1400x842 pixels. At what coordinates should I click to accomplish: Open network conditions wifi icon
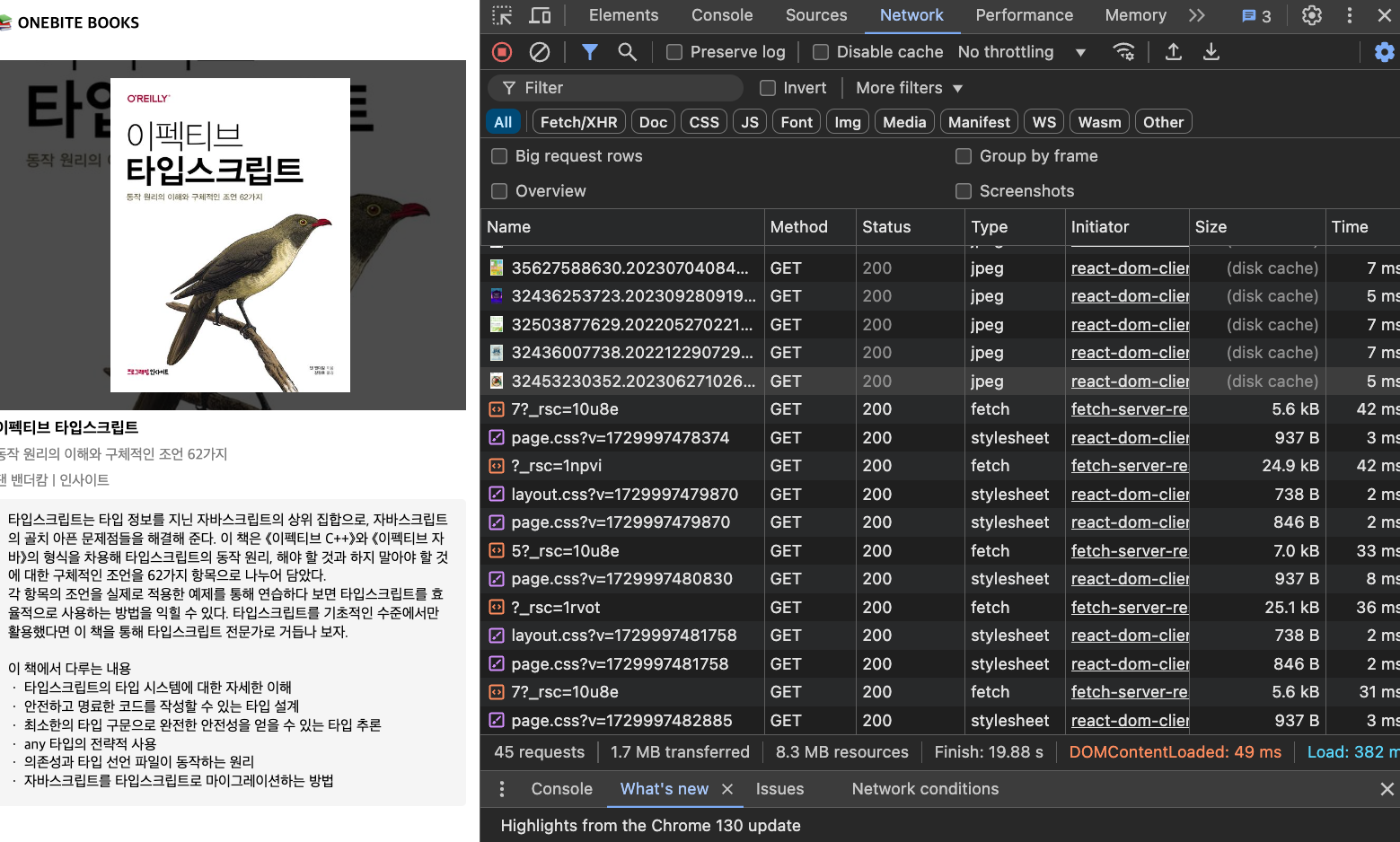point(1123,52)
